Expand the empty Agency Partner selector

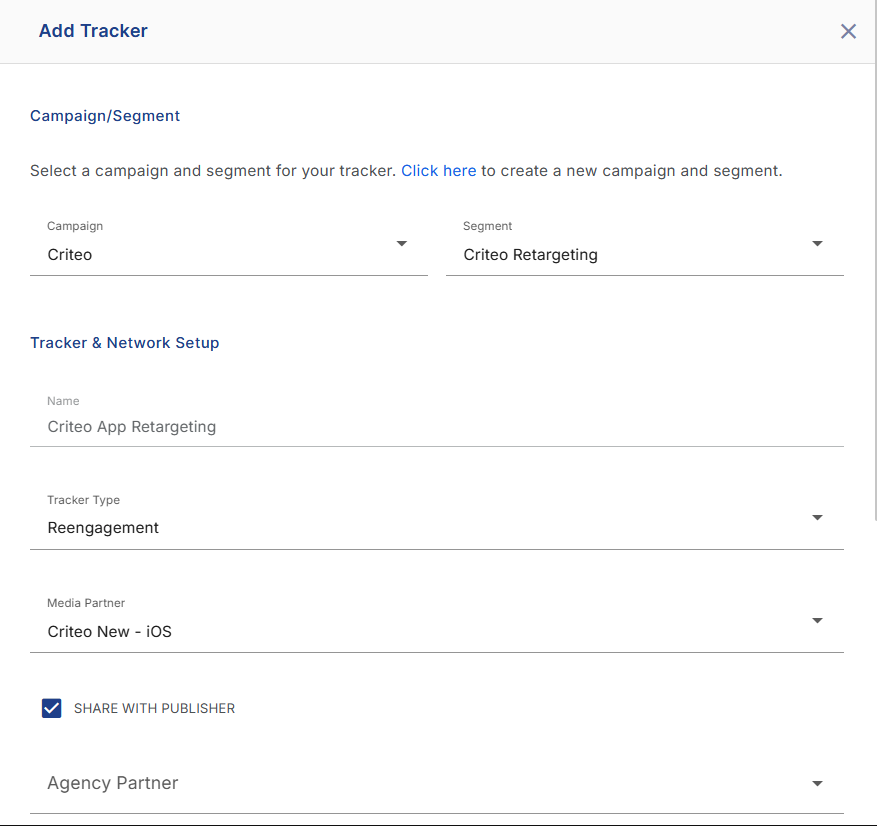point(437,784)
